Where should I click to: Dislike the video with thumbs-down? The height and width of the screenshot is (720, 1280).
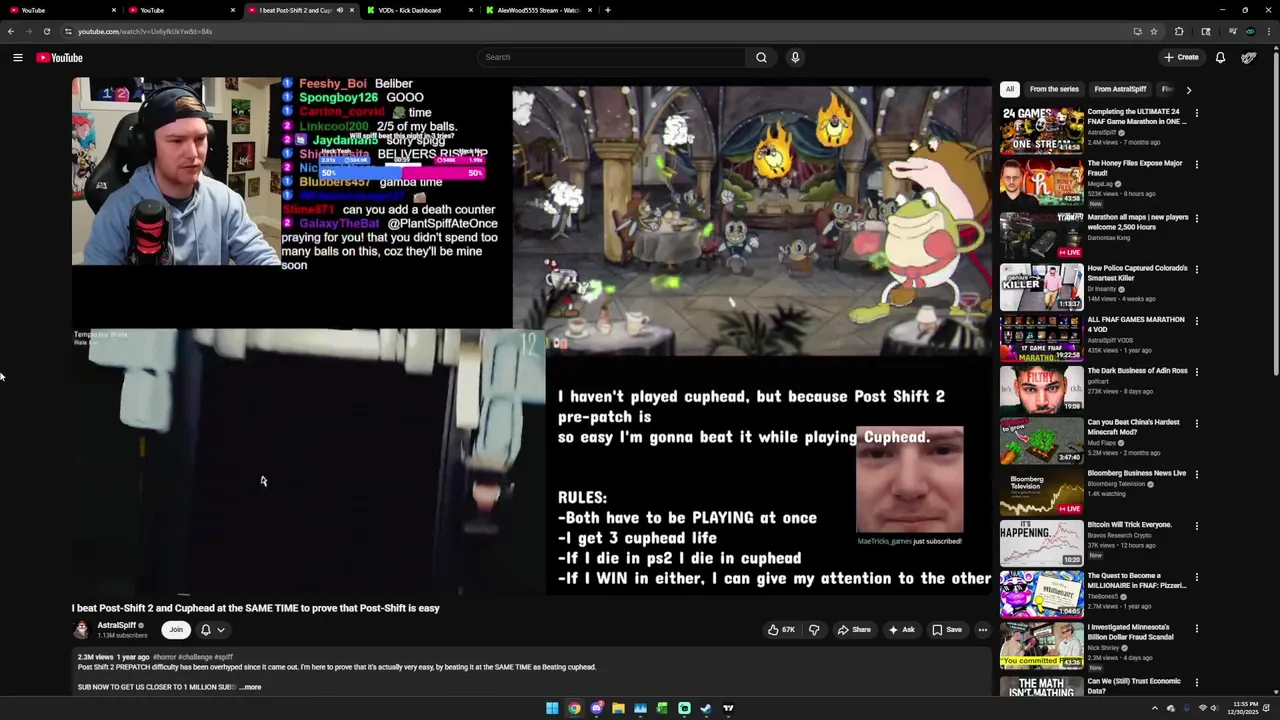(x=814, y=630)
